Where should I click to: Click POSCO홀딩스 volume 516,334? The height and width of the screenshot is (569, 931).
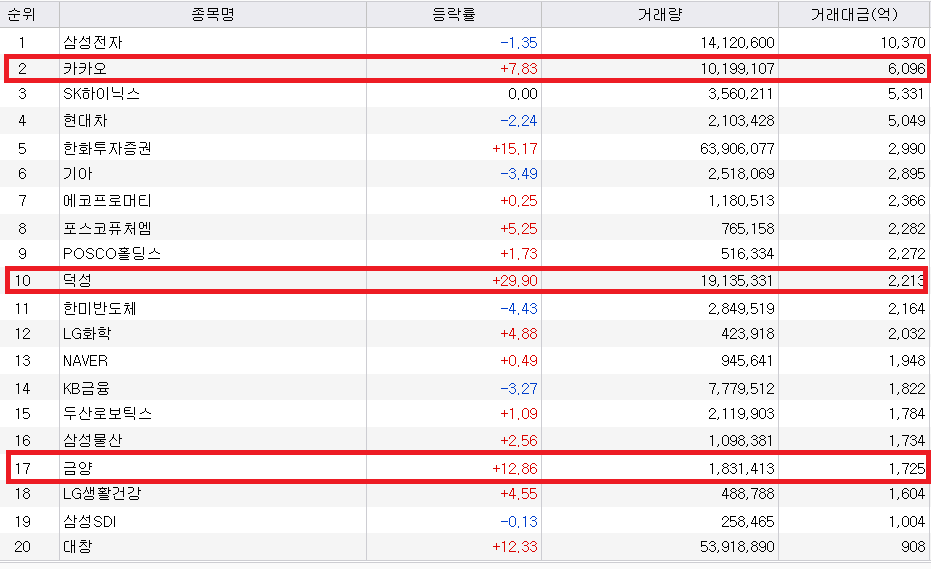pyautogui.click(x=748, y=254)
